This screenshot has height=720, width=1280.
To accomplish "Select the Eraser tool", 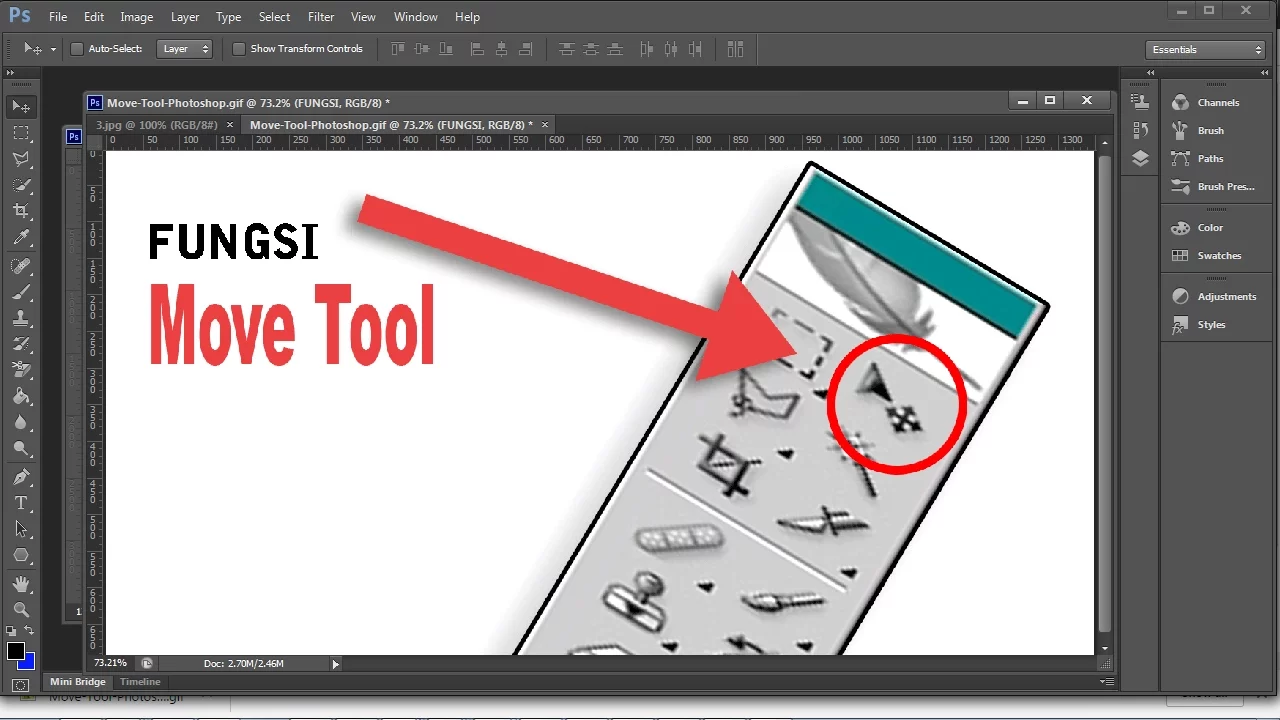I will pos(21,370).
